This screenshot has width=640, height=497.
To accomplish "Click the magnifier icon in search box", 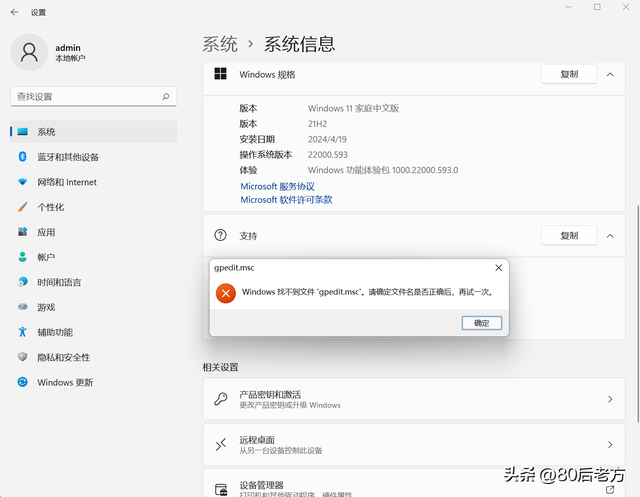I will (x=165, y=97).
